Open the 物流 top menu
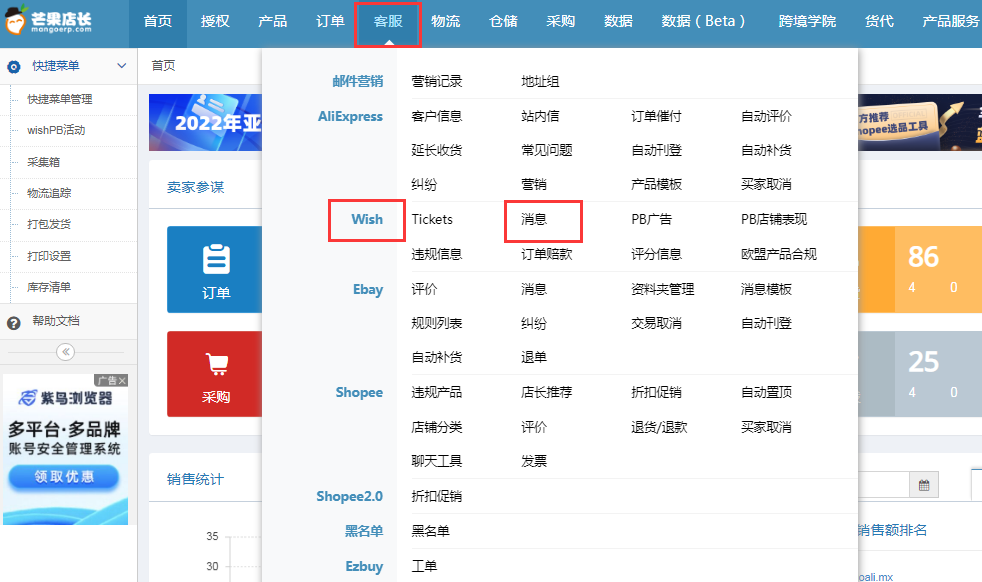The height and width of the screenshot is (582, 982). 445,21
